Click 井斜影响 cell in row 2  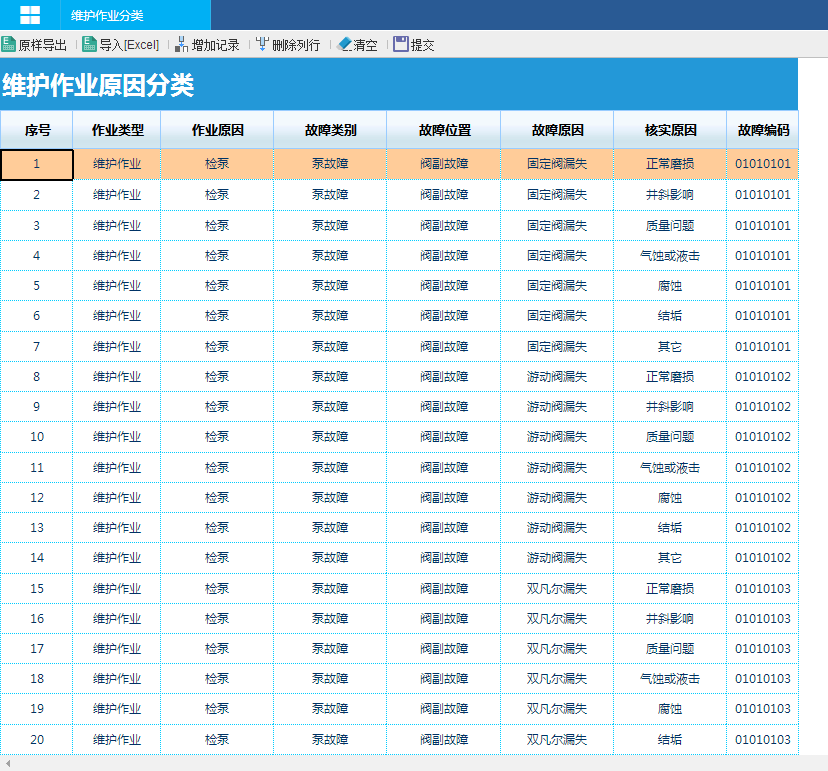[670, 195]
